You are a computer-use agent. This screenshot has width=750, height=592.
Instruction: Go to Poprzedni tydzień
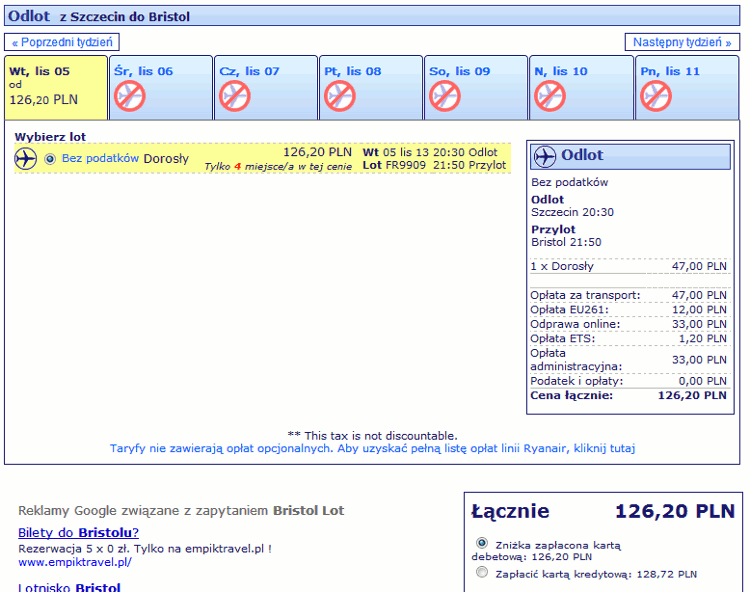(62, 42)
